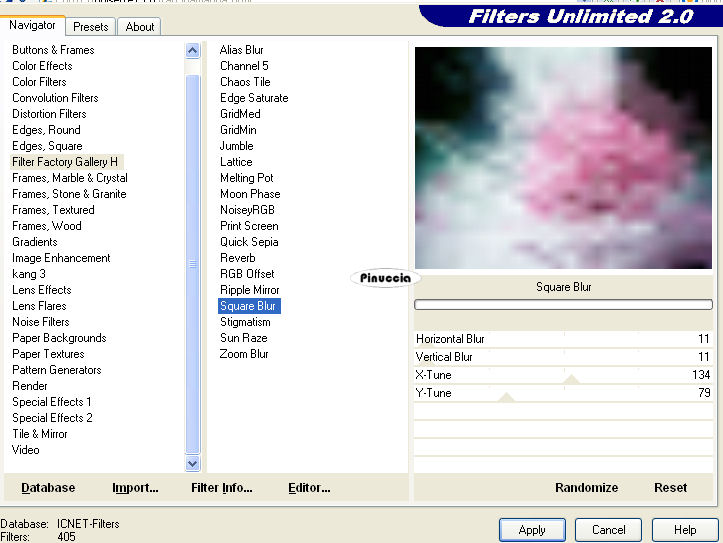
Task: Choose the Melting Pot filter
Action: coord(247,178)
